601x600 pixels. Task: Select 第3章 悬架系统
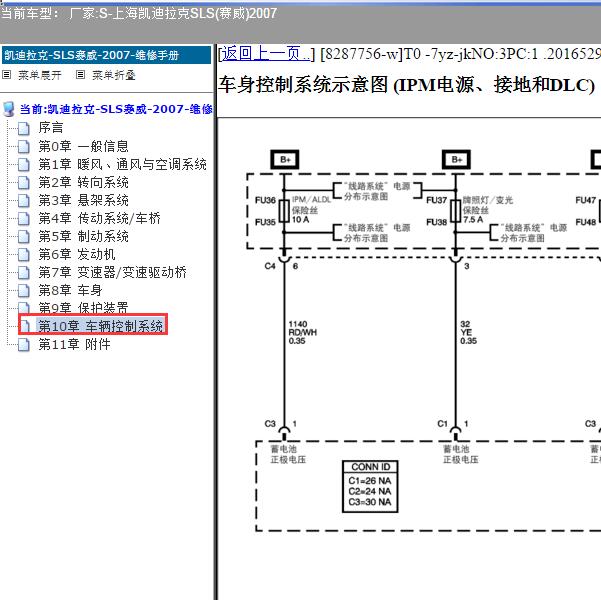pos(83,200)
